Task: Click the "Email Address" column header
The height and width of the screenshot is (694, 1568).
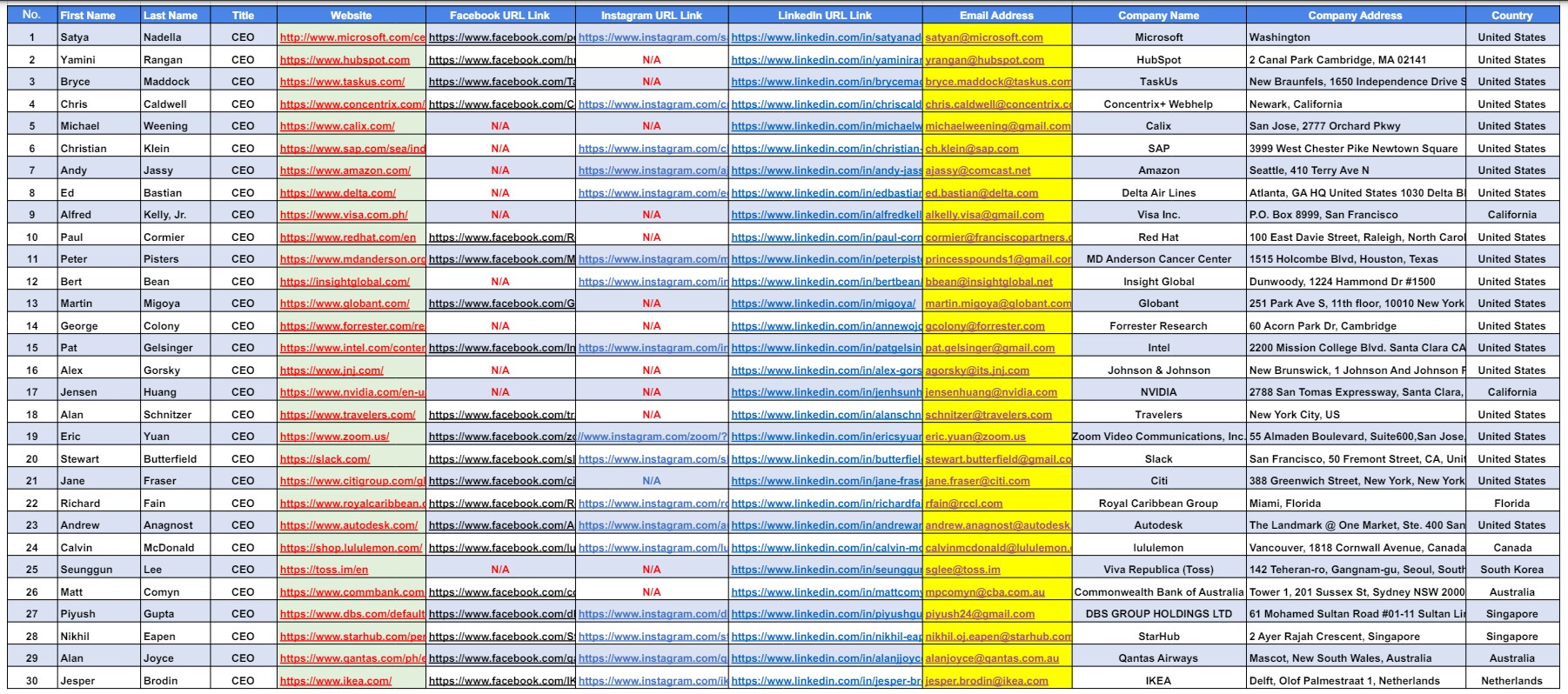Action: (997, 16)
